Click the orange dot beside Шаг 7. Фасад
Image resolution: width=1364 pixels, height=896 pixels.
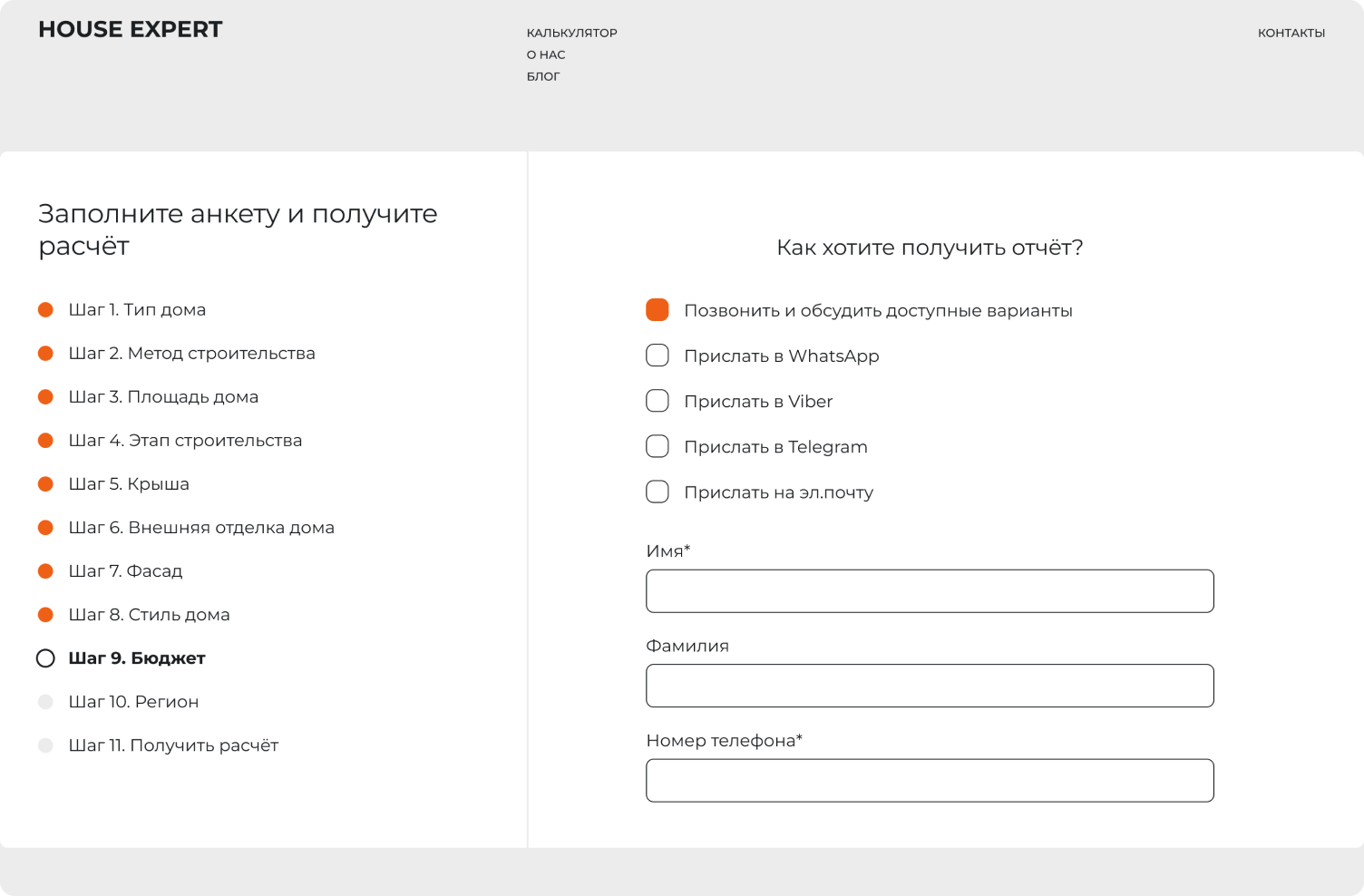45,571
